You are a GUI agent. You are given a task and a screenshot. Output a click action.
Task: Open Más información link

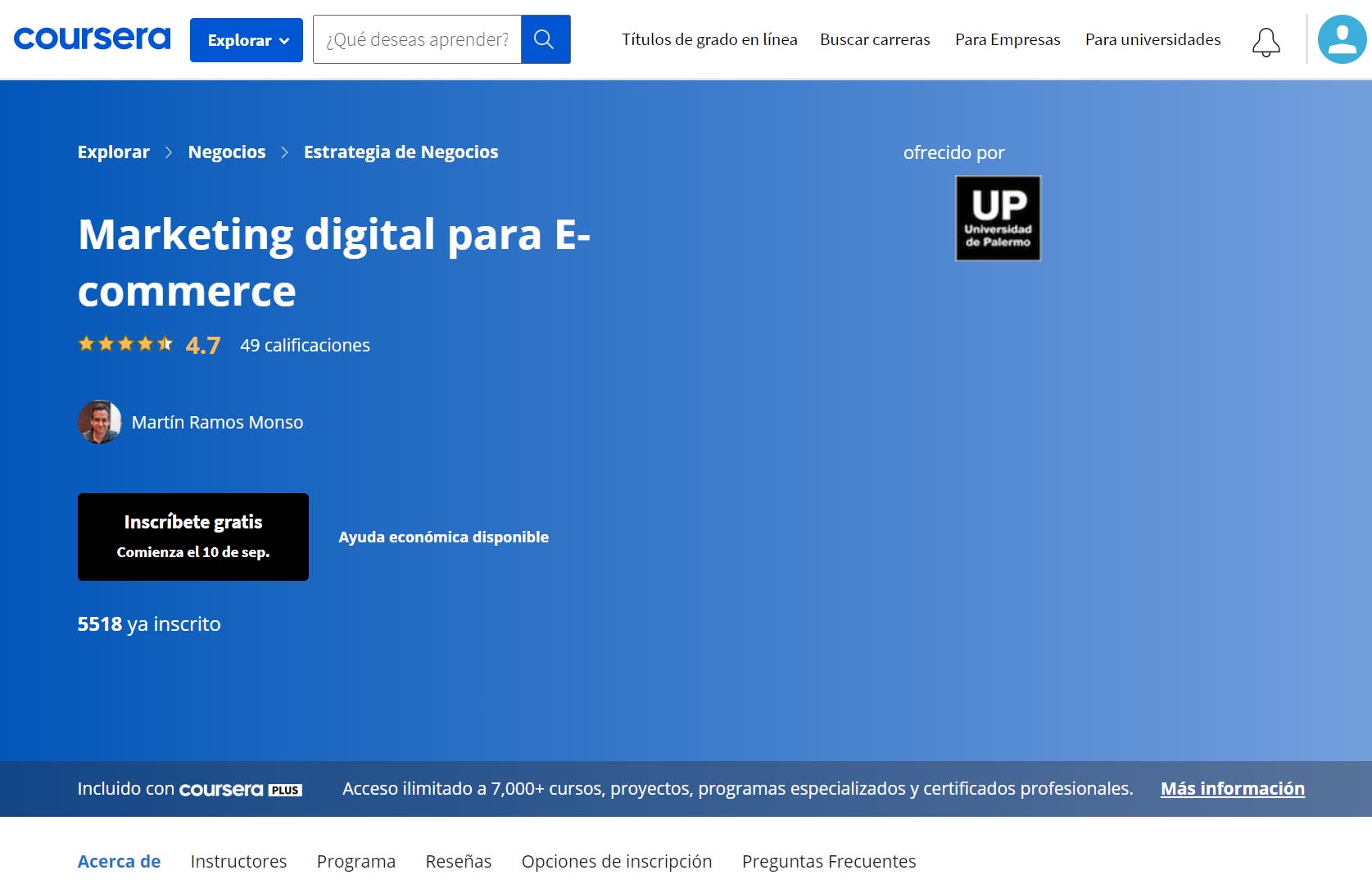point(1233,788)
